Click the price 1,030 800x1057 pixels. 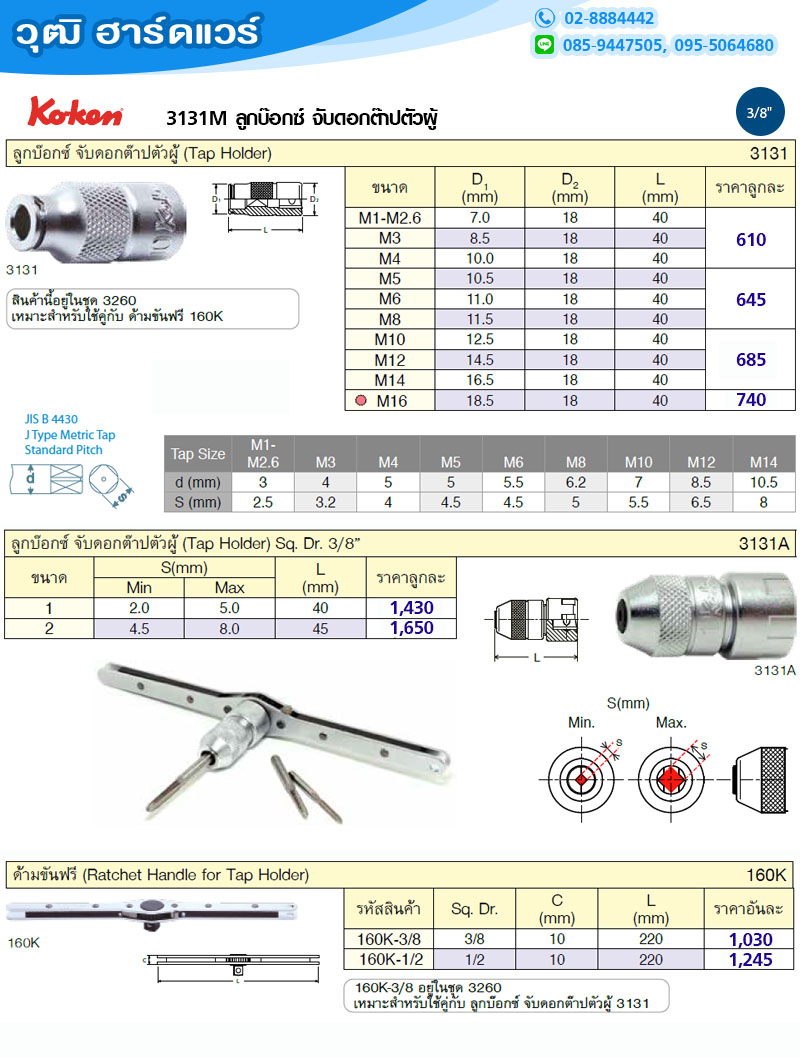(x=750, y=939)
